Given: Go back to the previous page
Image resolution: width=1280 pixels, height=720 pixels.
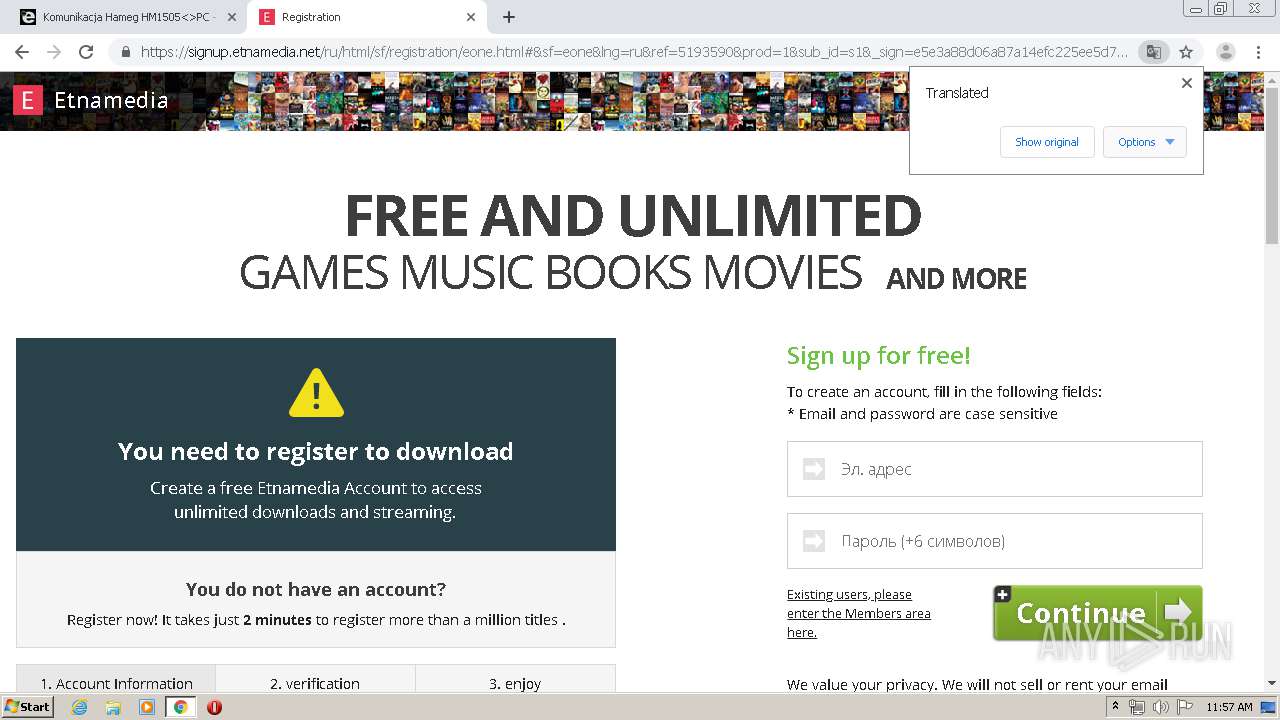Looking at the screenshot, I should pyautogui.click(x=22, y=52).
